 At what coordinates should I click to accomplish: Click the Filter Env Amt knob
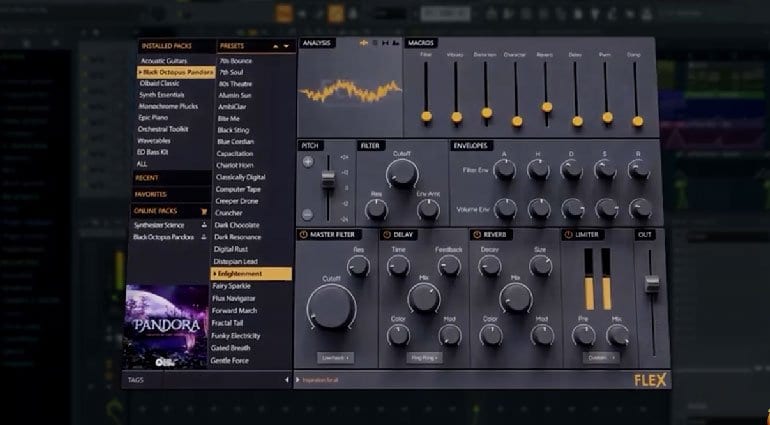click(x=428, y=209)
